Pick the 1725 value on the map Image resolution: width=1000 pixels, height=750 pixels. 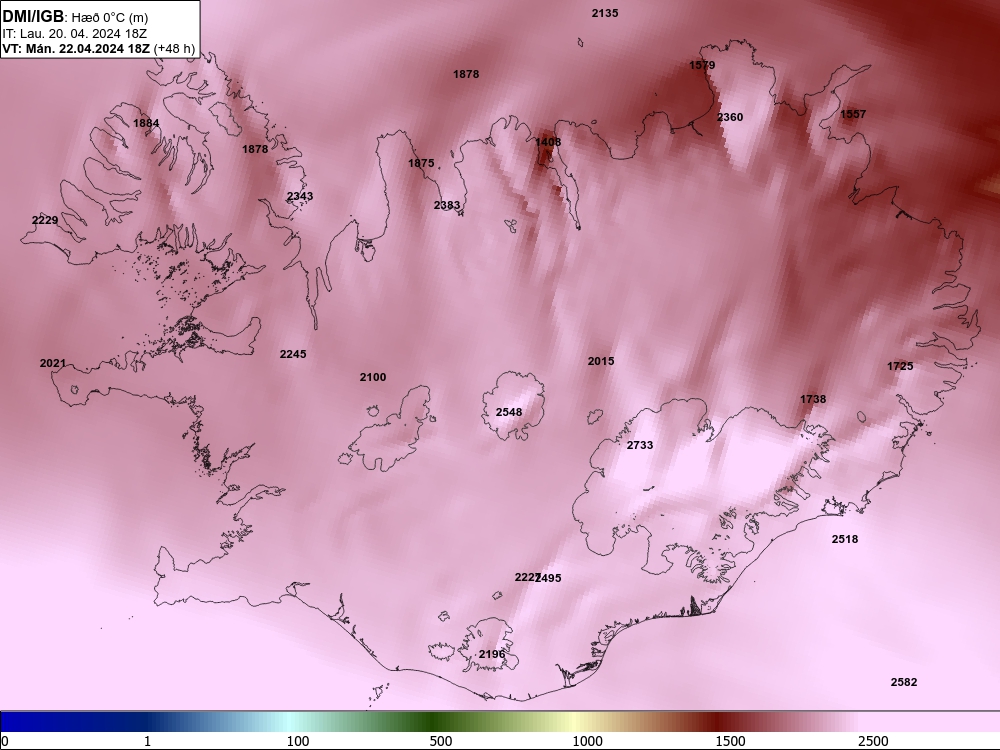tap(900, 366)
